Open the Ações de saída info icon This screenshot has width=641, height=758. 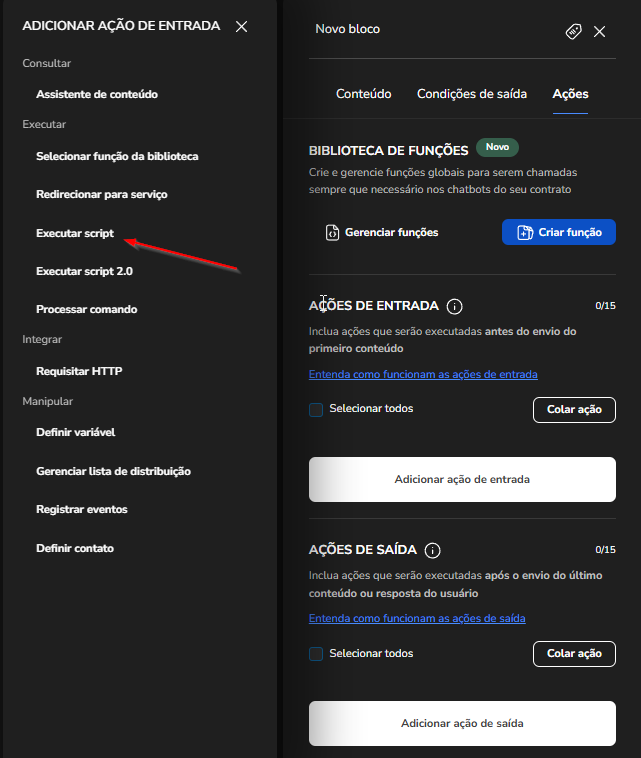432,551
